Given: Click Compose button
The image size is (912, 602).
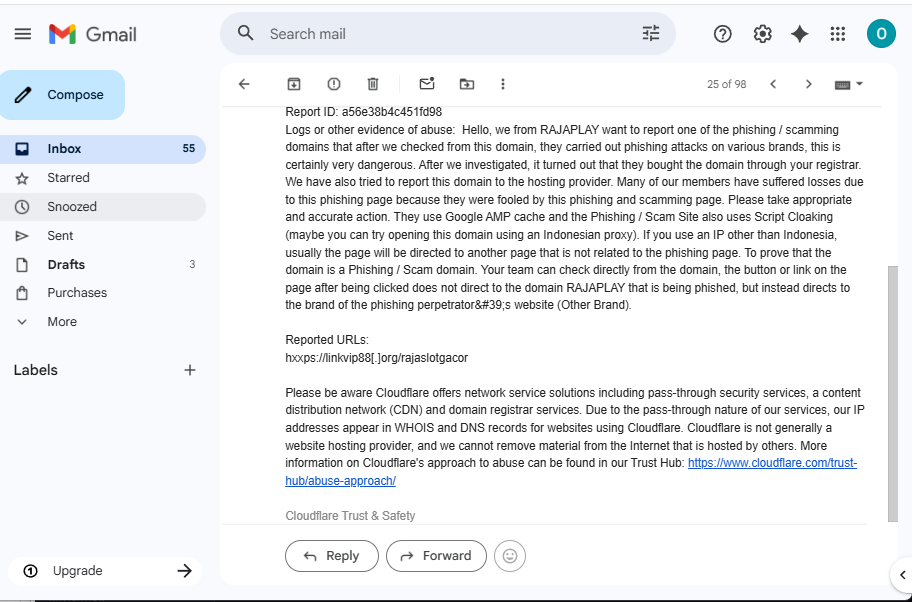Looking at the screenshot, I should pyautogui.click(x=62, y=95).
